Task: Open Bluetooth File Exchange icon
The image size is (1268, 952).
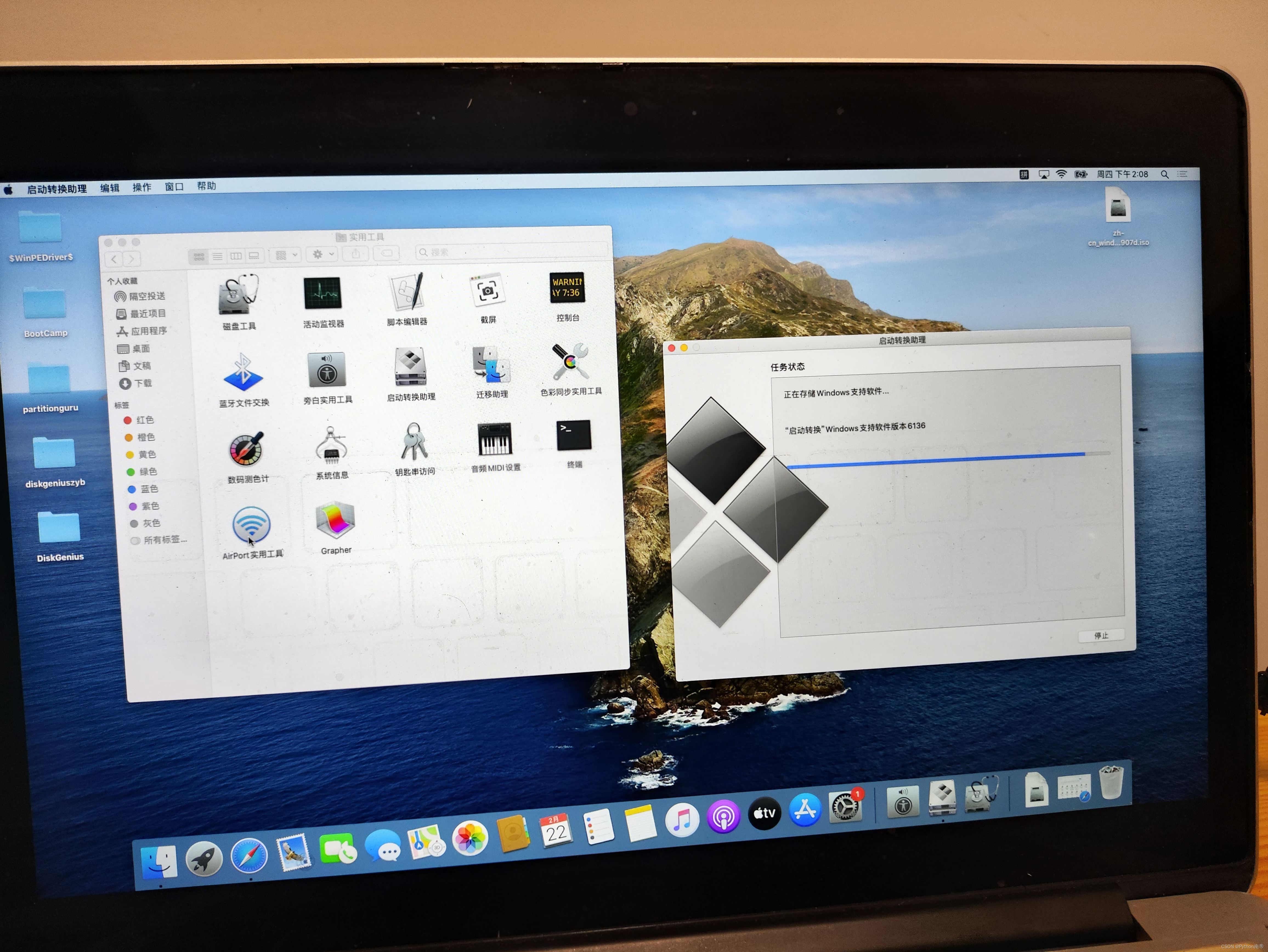Action: pos(243,372)
